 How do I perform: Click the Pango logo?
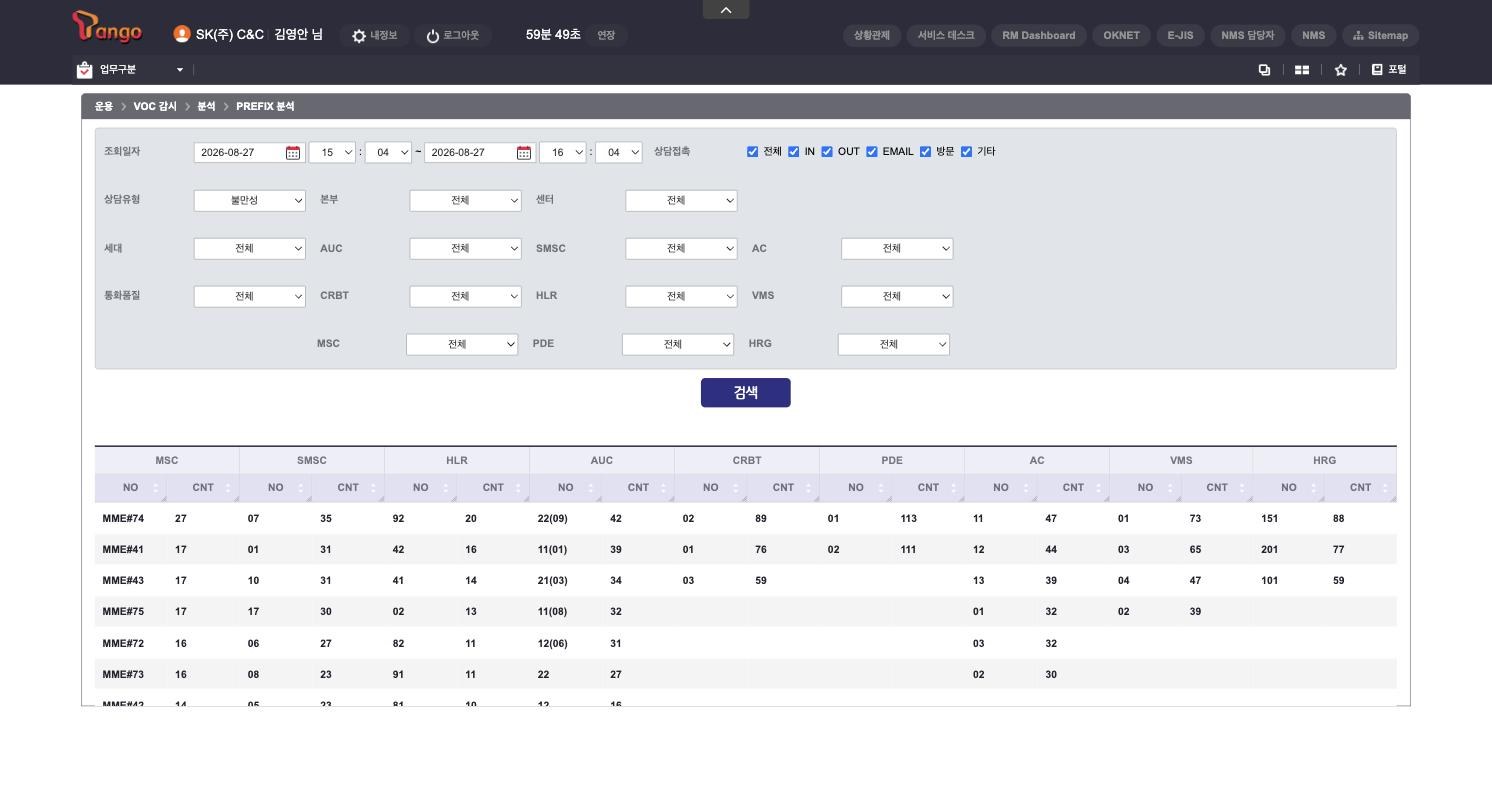(108, 28)
